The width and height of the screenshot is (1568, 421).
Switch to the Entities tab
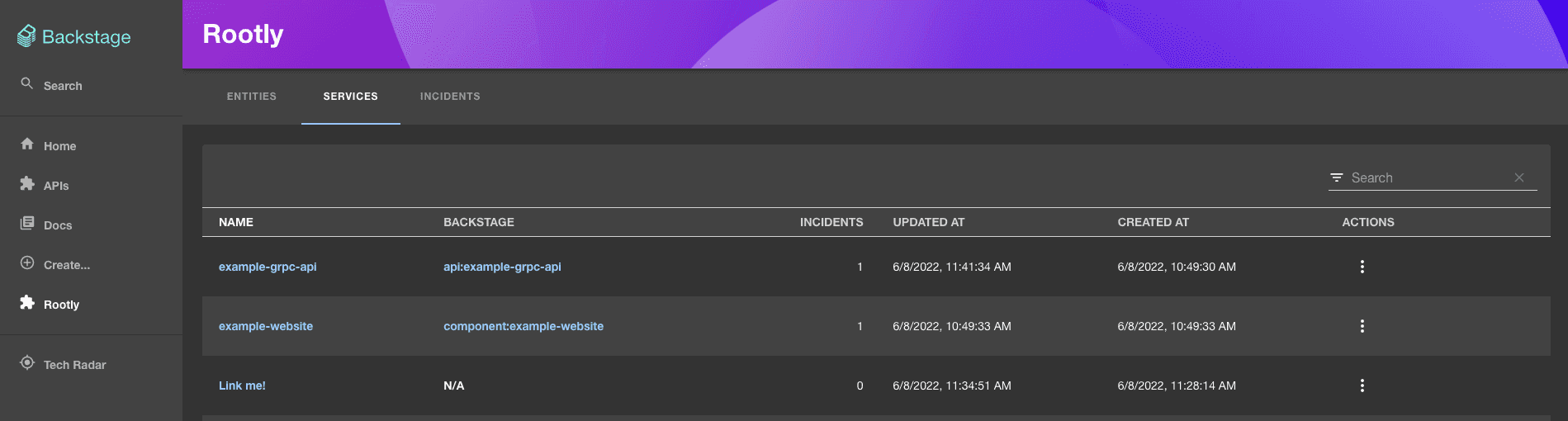[x=252, y=97]
